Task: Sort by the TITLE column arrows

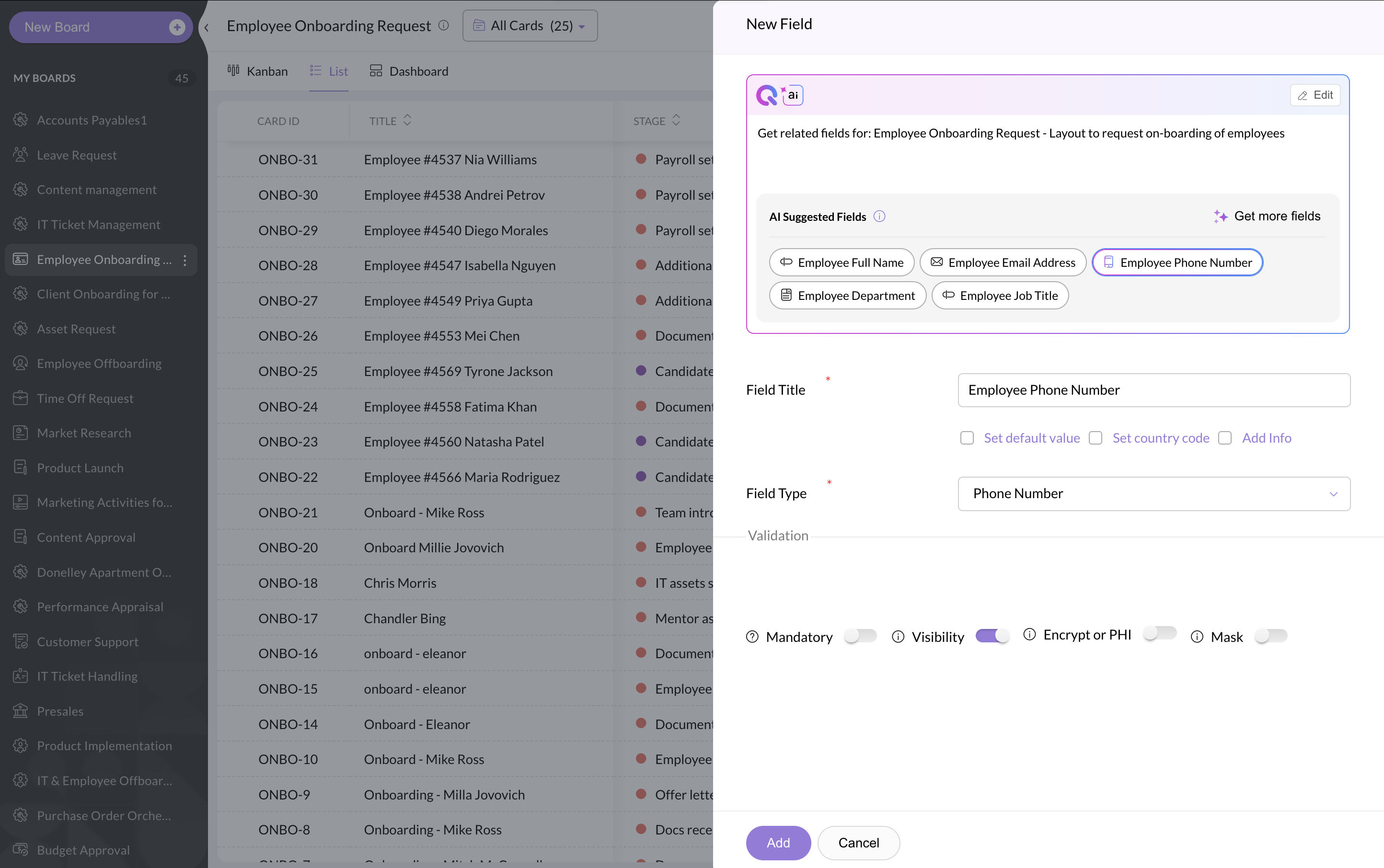Action: click(x=407, y=121)
